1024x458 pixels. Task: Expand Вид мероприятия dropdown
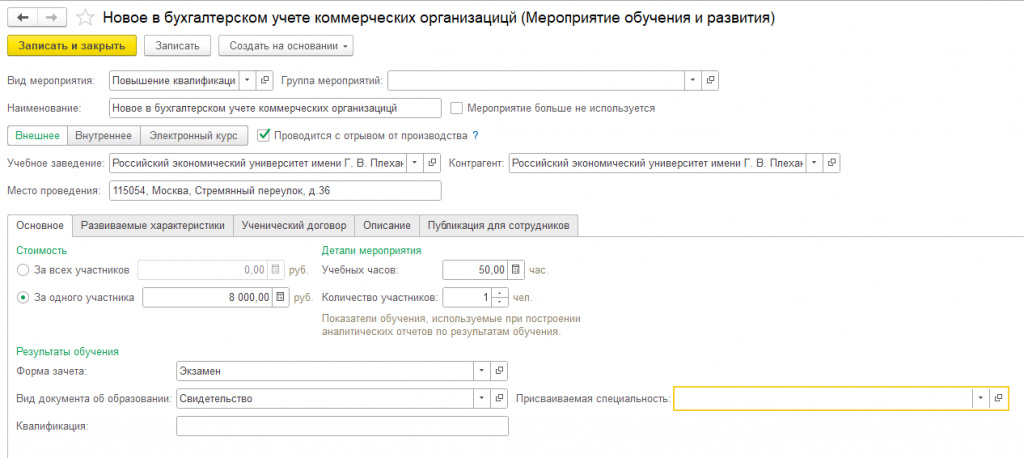coord(248,80)
